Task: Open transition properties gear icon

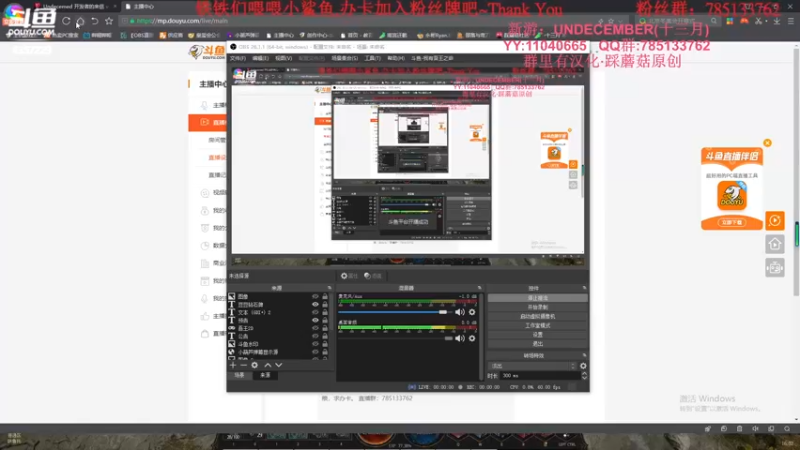Action: tap(583, 366)
